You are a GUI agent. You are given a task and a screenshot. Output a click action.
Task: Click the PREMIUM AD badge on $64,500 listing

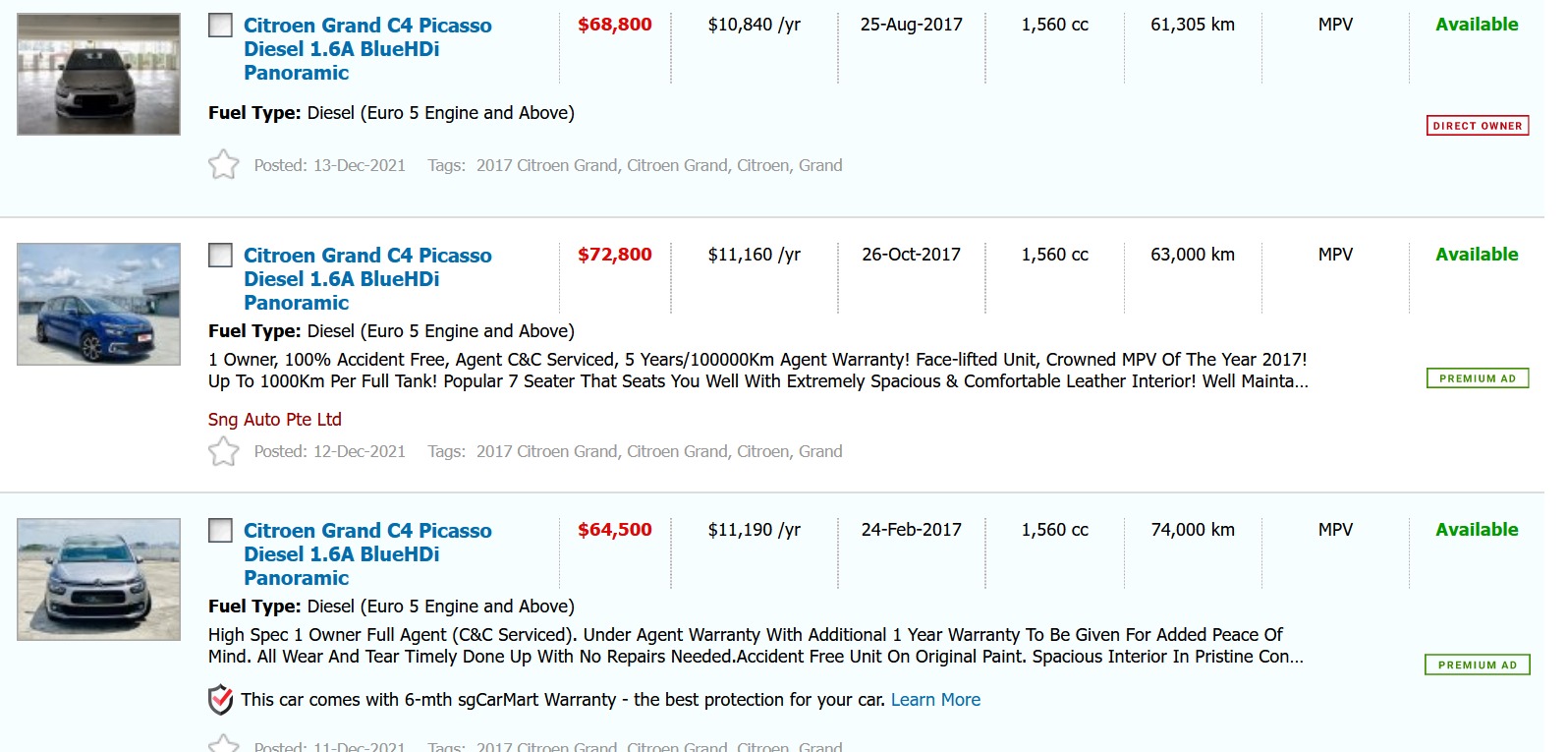coord(1477,665)
